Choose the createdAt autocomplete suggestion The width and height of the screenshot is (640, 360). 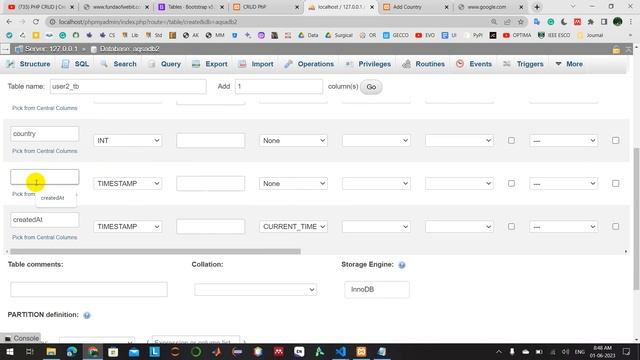(x=53, y=198)
